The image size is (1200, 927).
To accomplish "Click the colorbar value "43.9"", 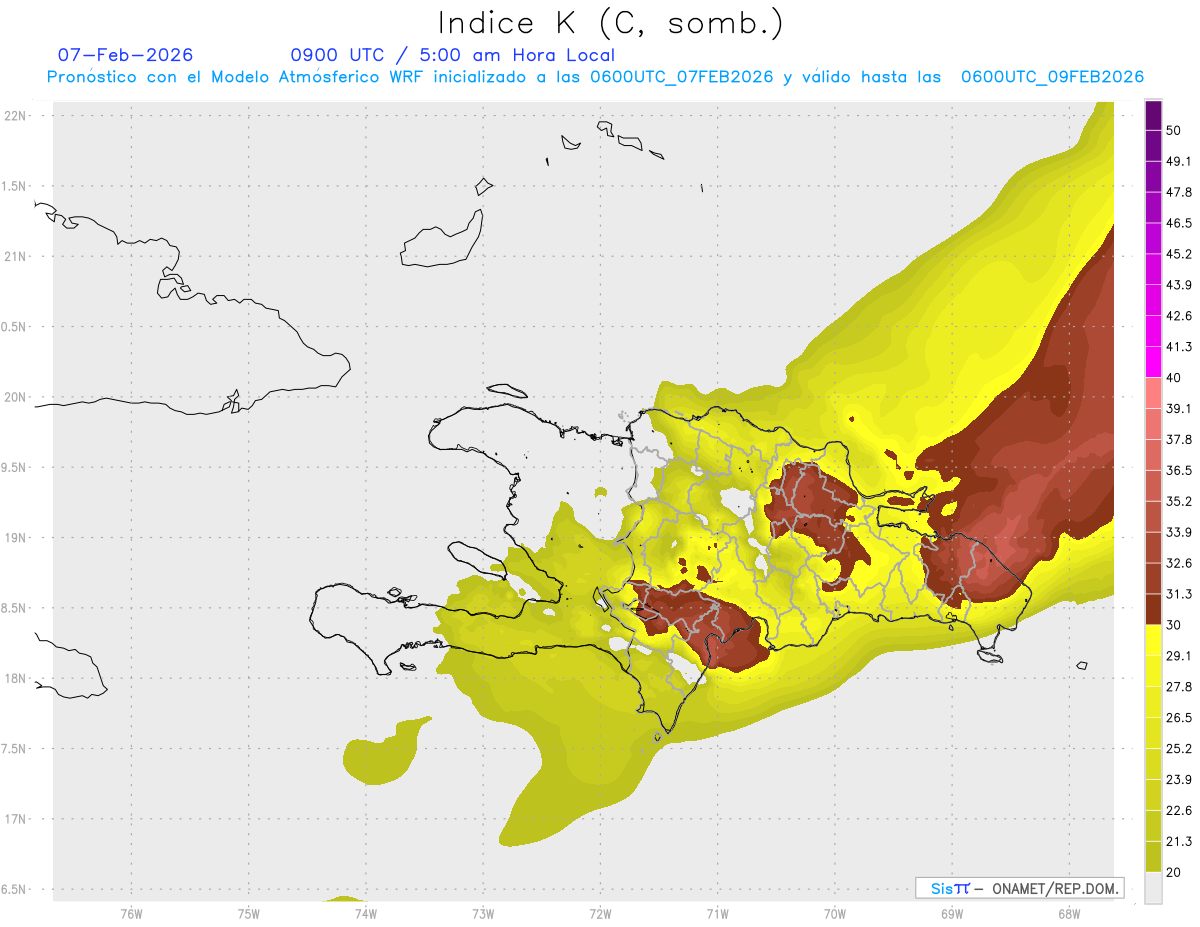I will (x=1179, y=285).
